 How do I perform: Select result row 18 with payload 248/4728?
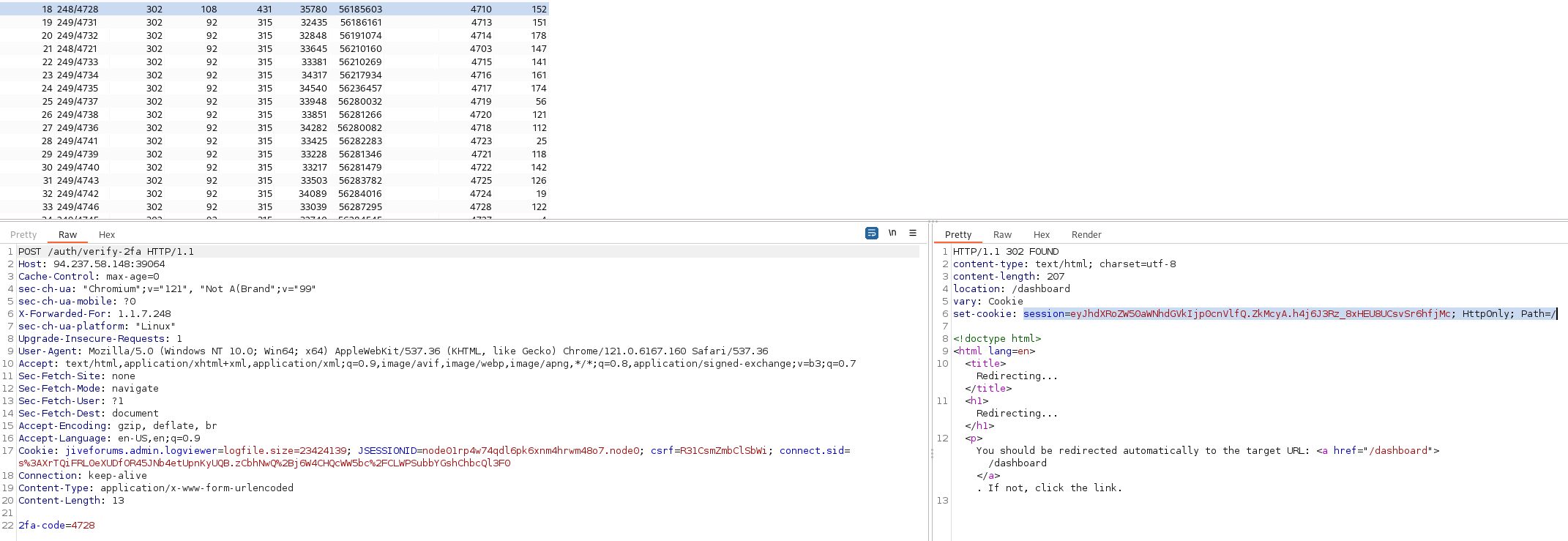275,9
